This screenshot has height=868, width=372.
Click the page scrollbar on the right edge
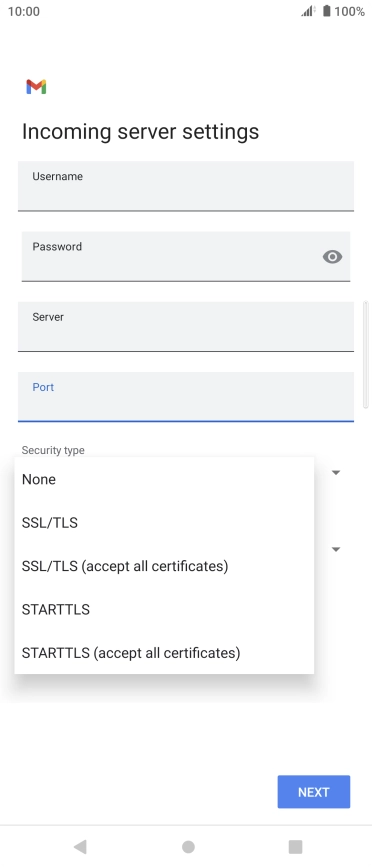click(365, 355)
